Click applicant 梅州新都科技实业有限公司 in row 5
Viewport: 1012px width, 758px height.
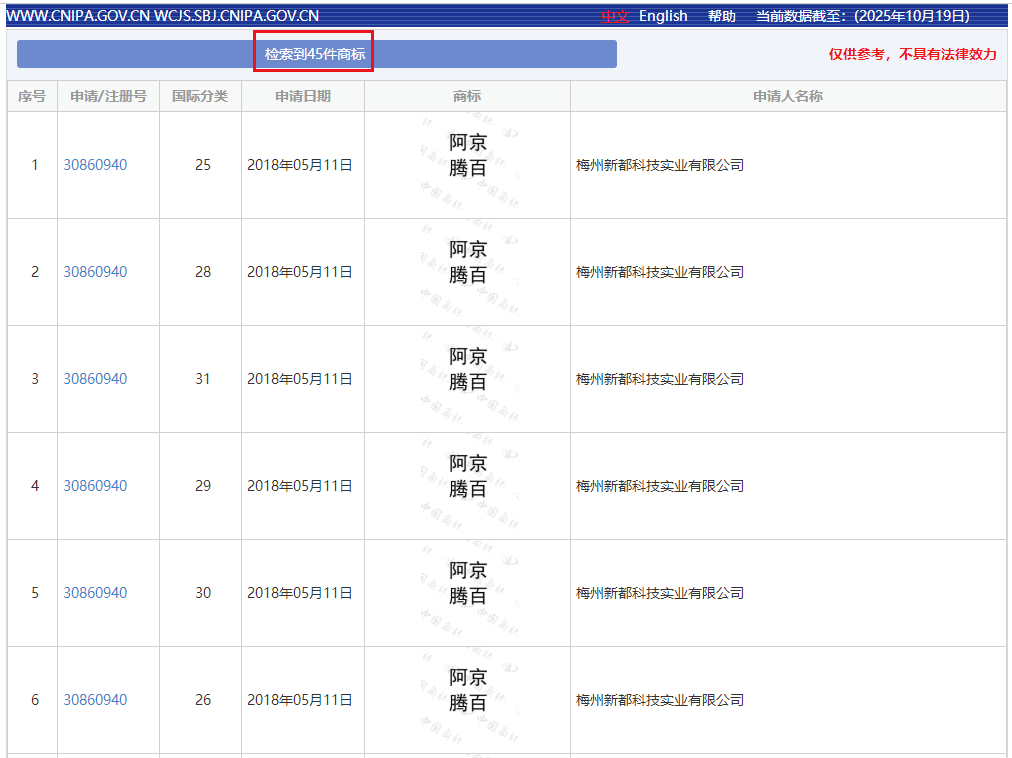(660, 593)
